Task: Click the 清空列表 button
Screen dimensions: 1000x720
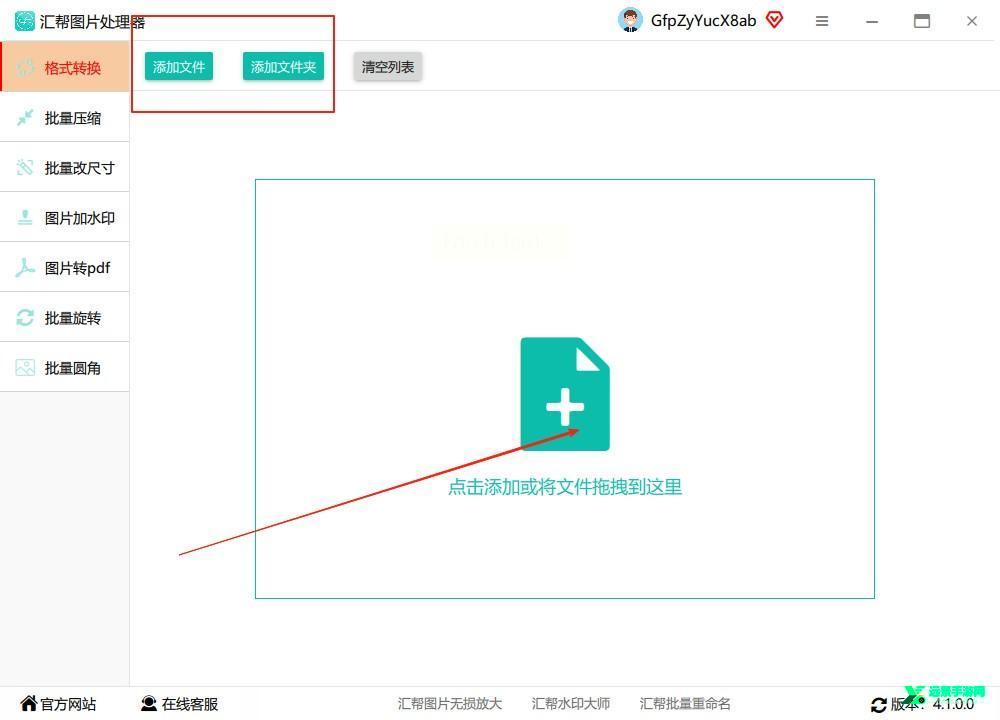Action: [388, 66]
